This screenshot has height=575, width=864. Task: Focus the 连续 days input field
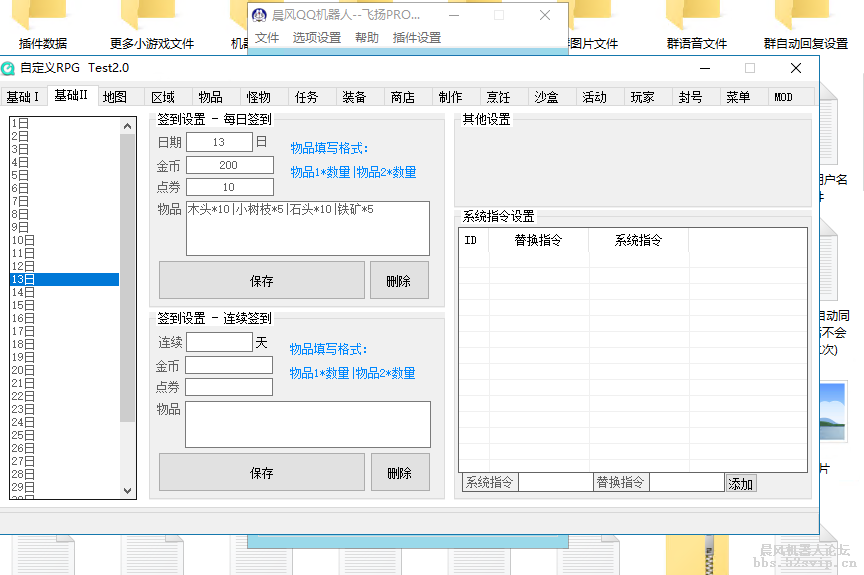click(219, 342)
